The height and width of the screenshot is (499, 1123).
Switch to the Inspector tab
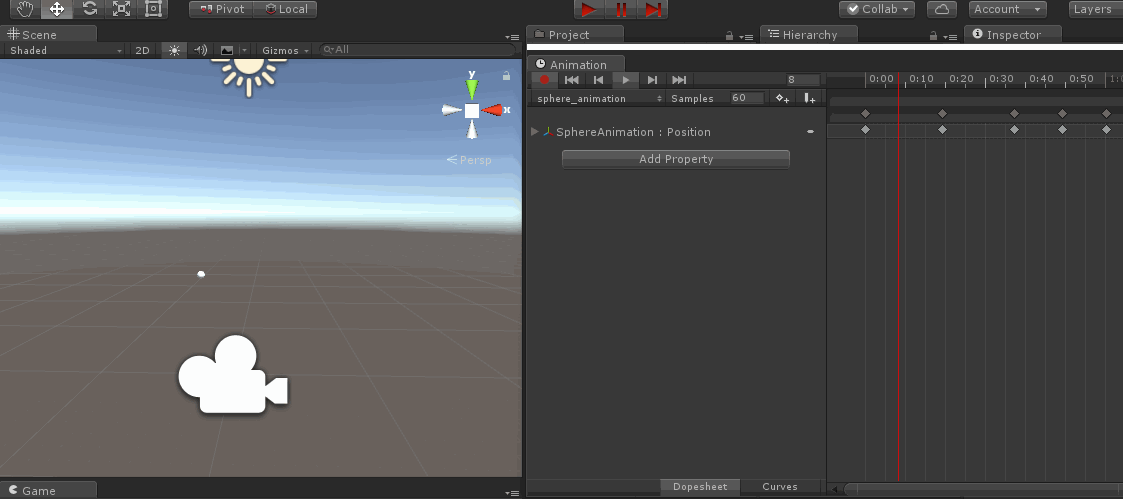click(x=1013, y=34)
